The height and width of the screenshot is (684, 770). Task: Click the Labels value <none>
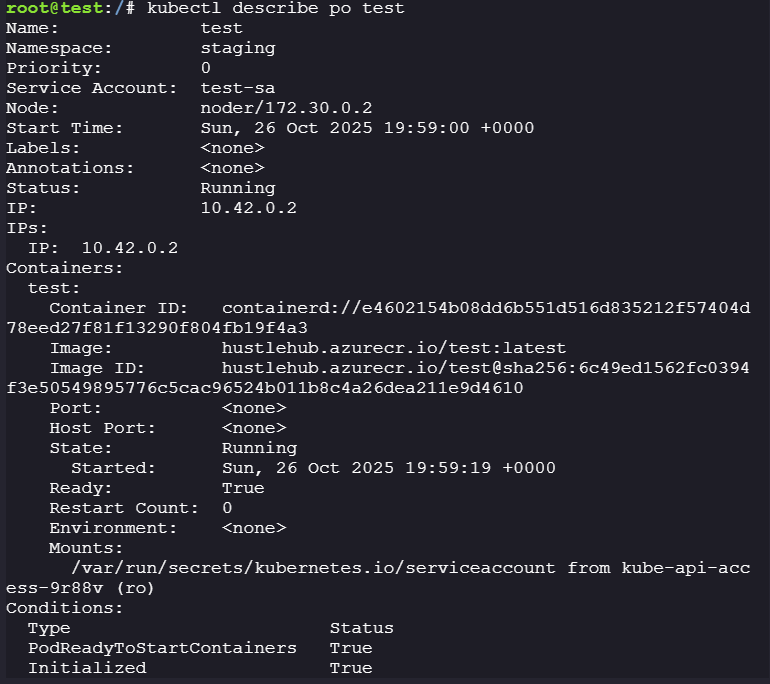232,148
